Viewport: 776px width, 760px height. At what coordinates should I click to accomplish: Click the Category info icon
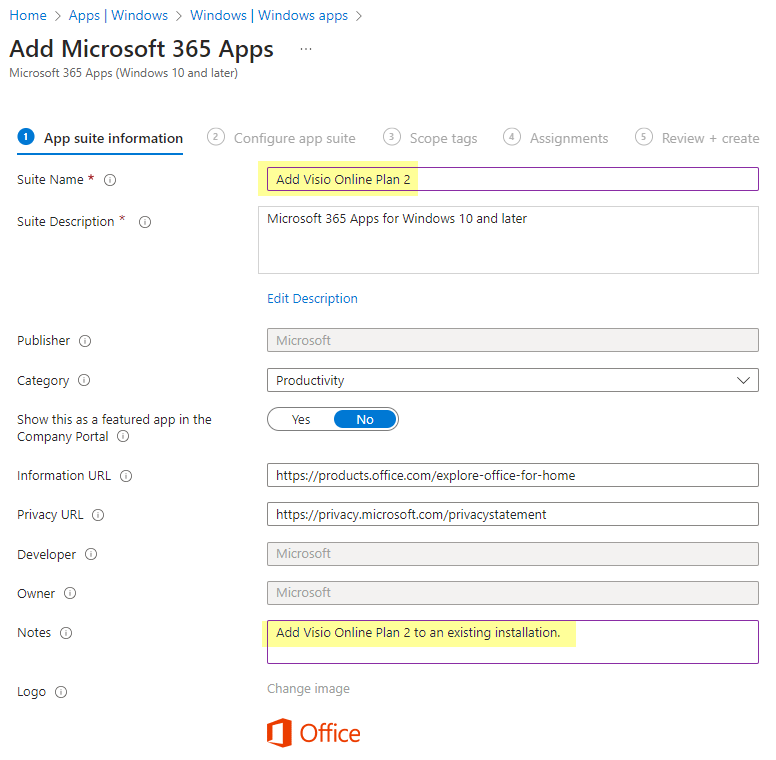click(84, 380)
